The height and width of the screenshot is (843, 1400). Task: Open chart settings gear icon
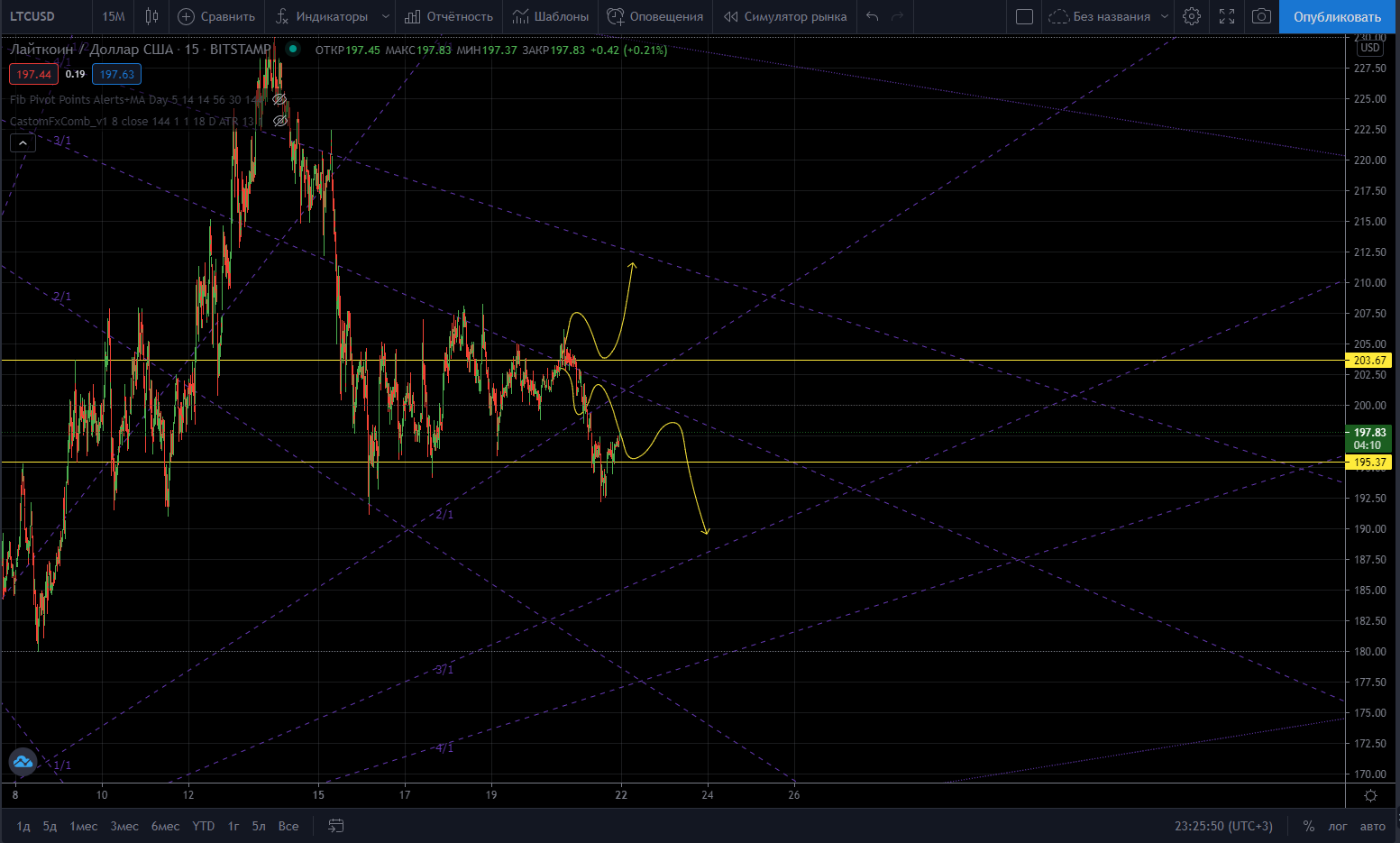pyautogui.click(x=1192, y=16)
